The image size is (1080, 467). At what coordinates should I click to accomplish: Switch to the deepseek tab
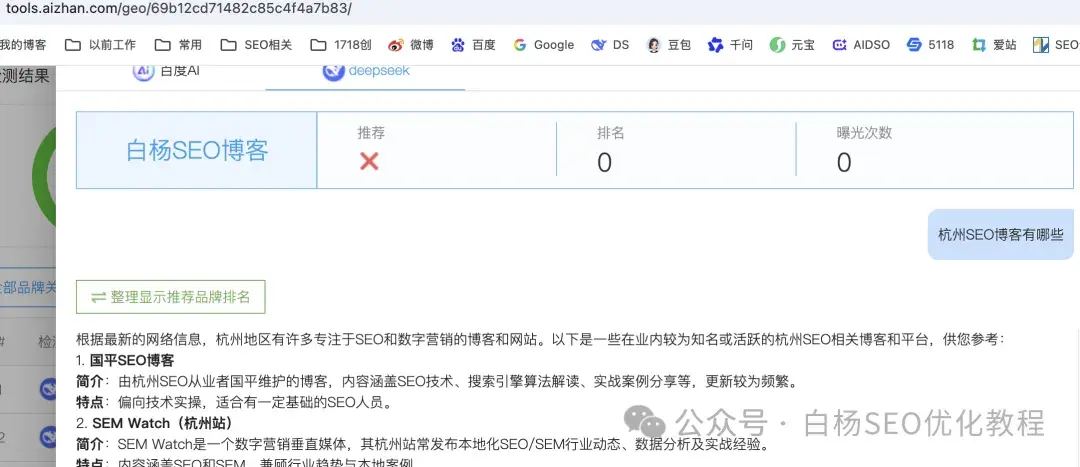point(366,70)
